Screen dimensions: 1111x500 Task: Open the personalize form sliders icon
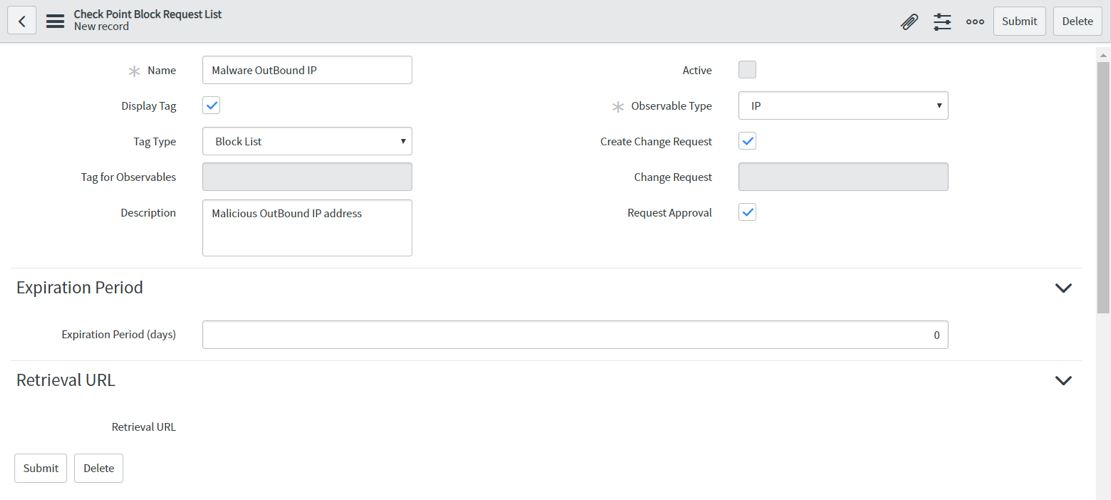(942, 22)
